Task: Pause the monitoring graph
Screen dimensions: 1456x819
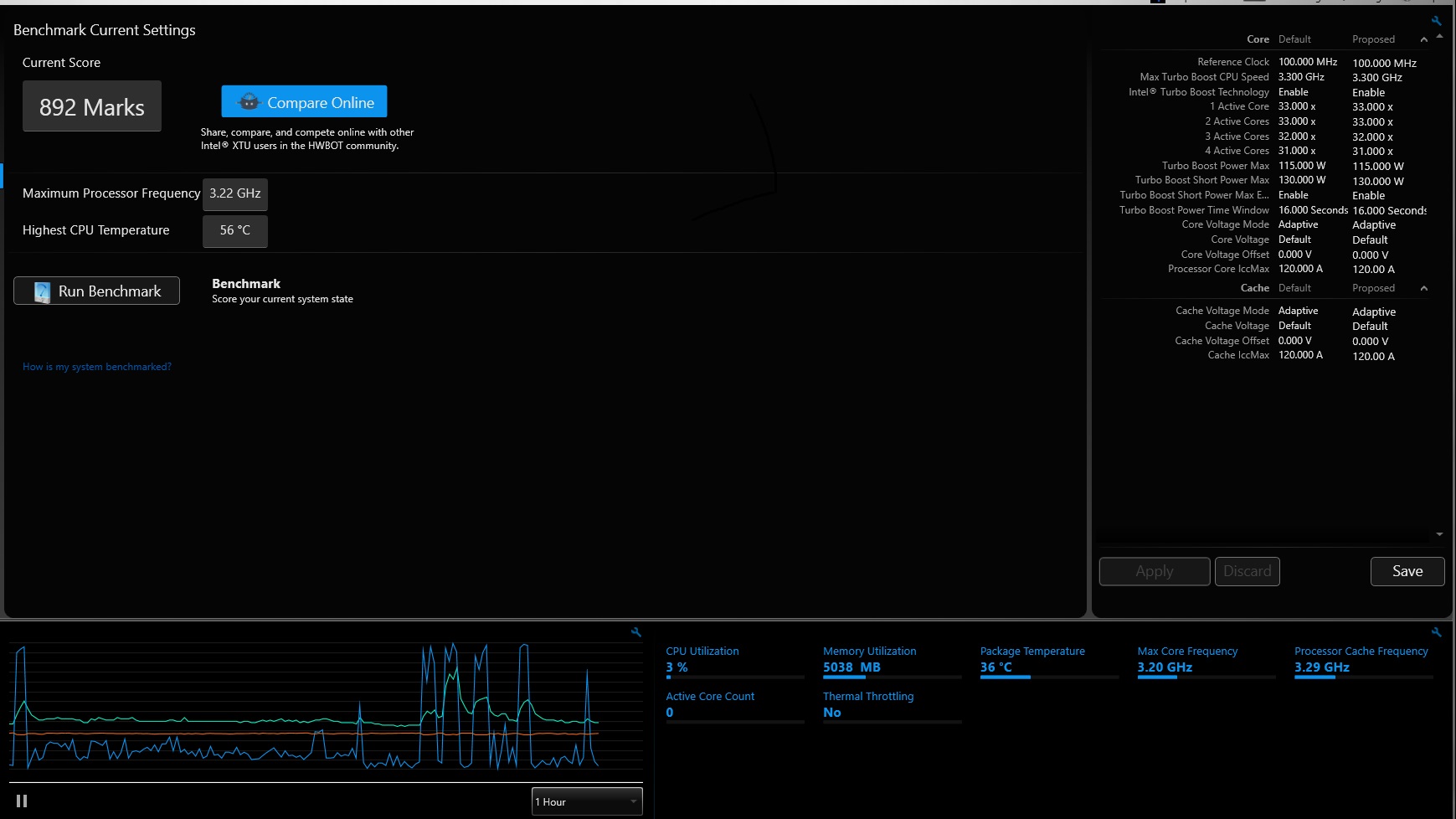Action: click(22, 801)
